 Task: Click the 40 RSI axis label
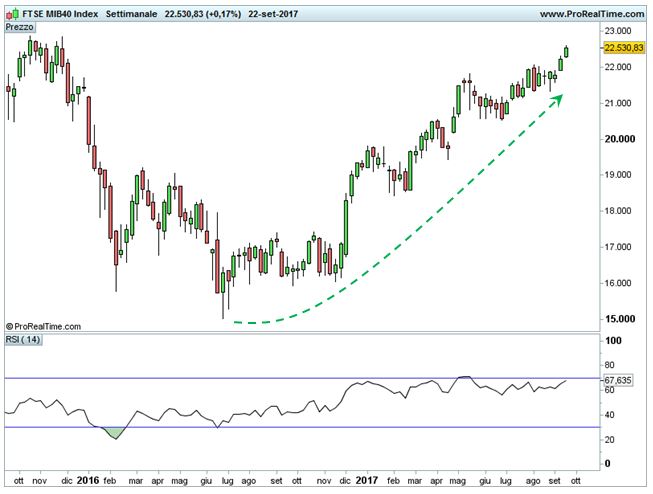[609, 415]
